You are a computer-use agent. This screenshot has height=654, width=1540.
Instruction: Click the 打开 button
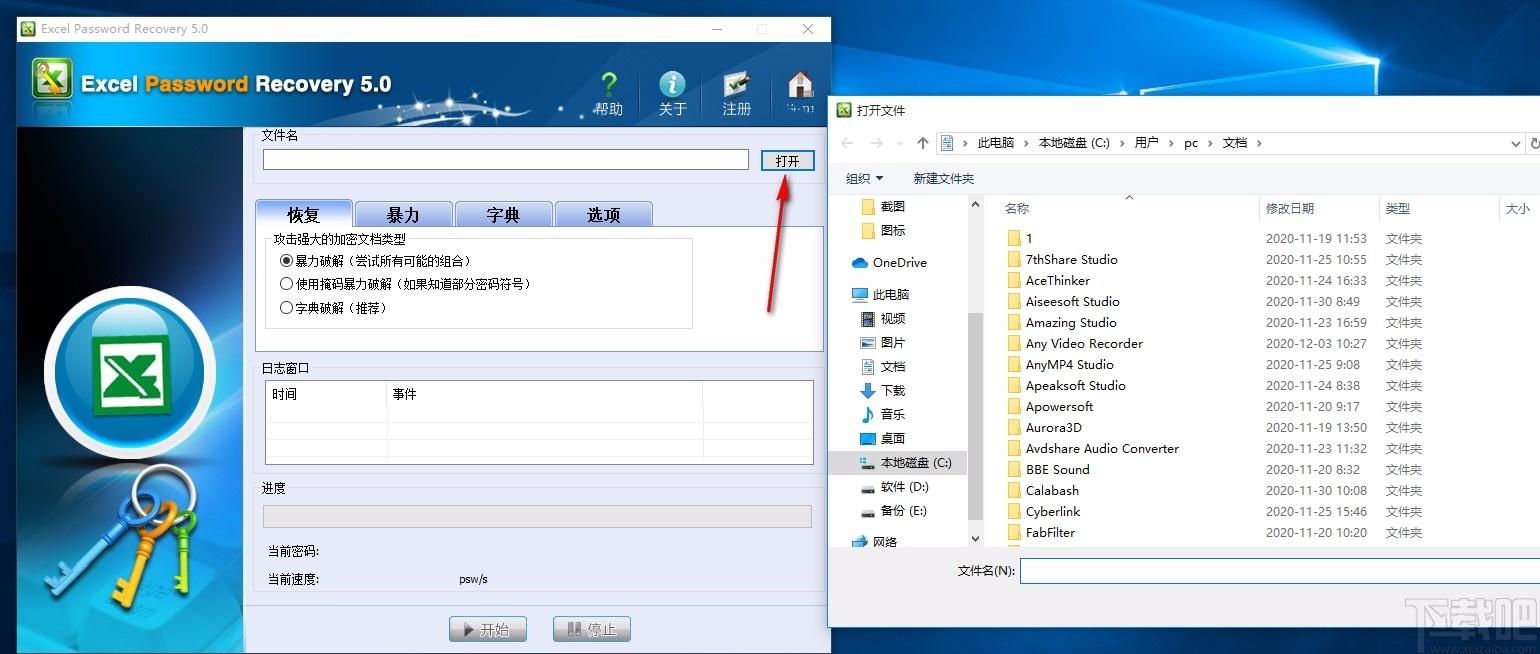tap(788, 161)
